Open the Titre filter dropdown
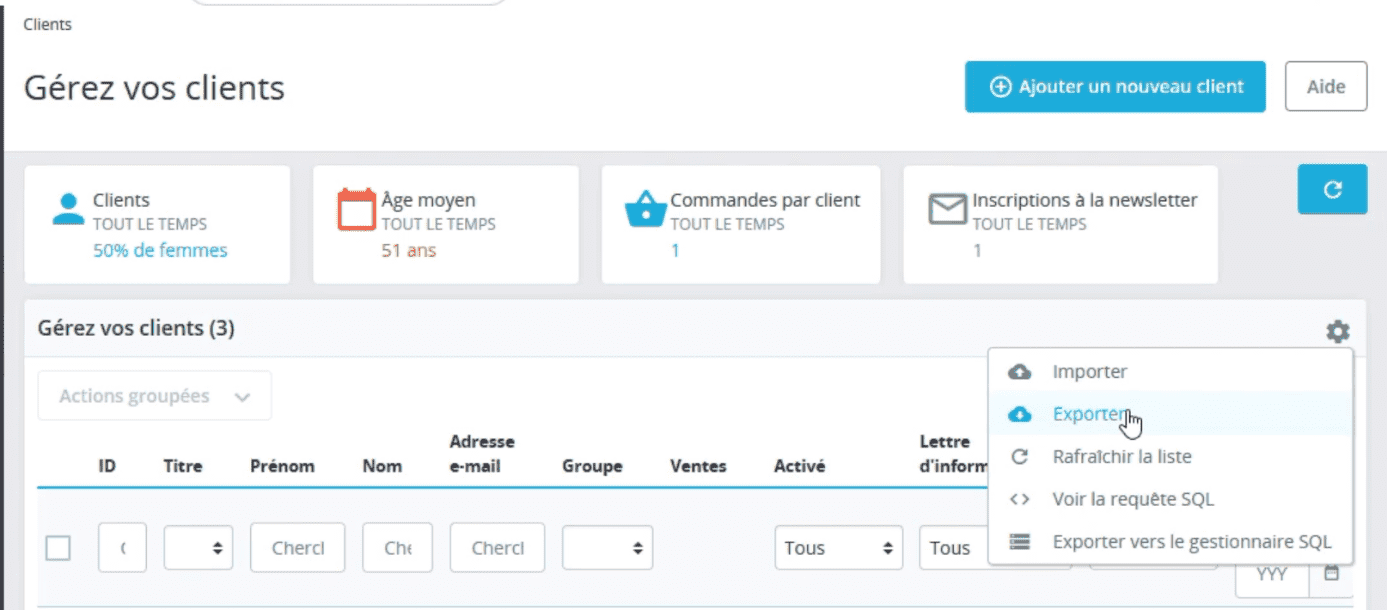The width and height of the screenshot is (1387, 610). click(198, 548)
